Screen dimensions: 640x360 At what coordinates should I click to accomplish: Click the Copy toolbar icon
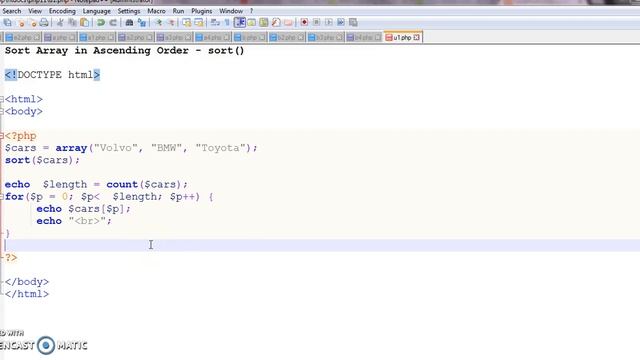pyautogui.click(x=73, y=22)
